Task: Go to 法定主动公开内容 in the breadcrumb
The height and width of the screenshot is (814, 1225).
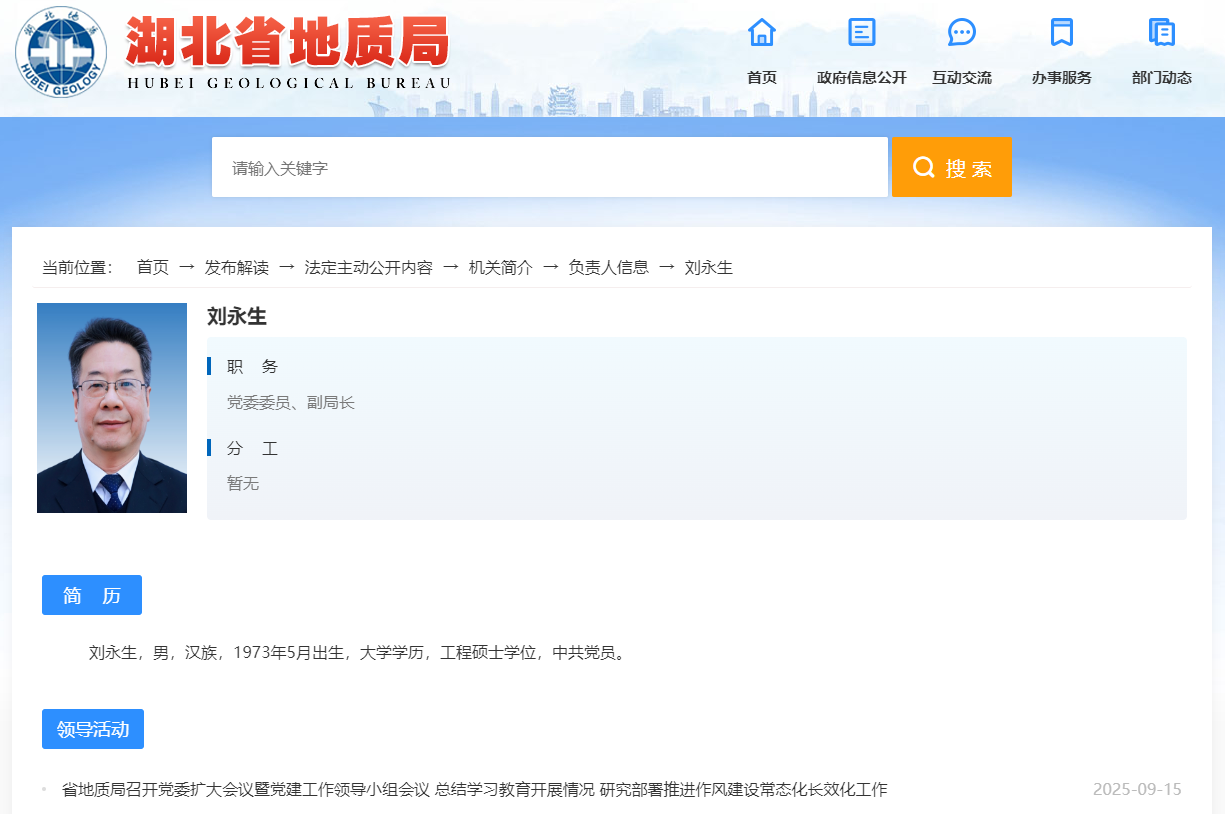Action: (x=369, y=267)
